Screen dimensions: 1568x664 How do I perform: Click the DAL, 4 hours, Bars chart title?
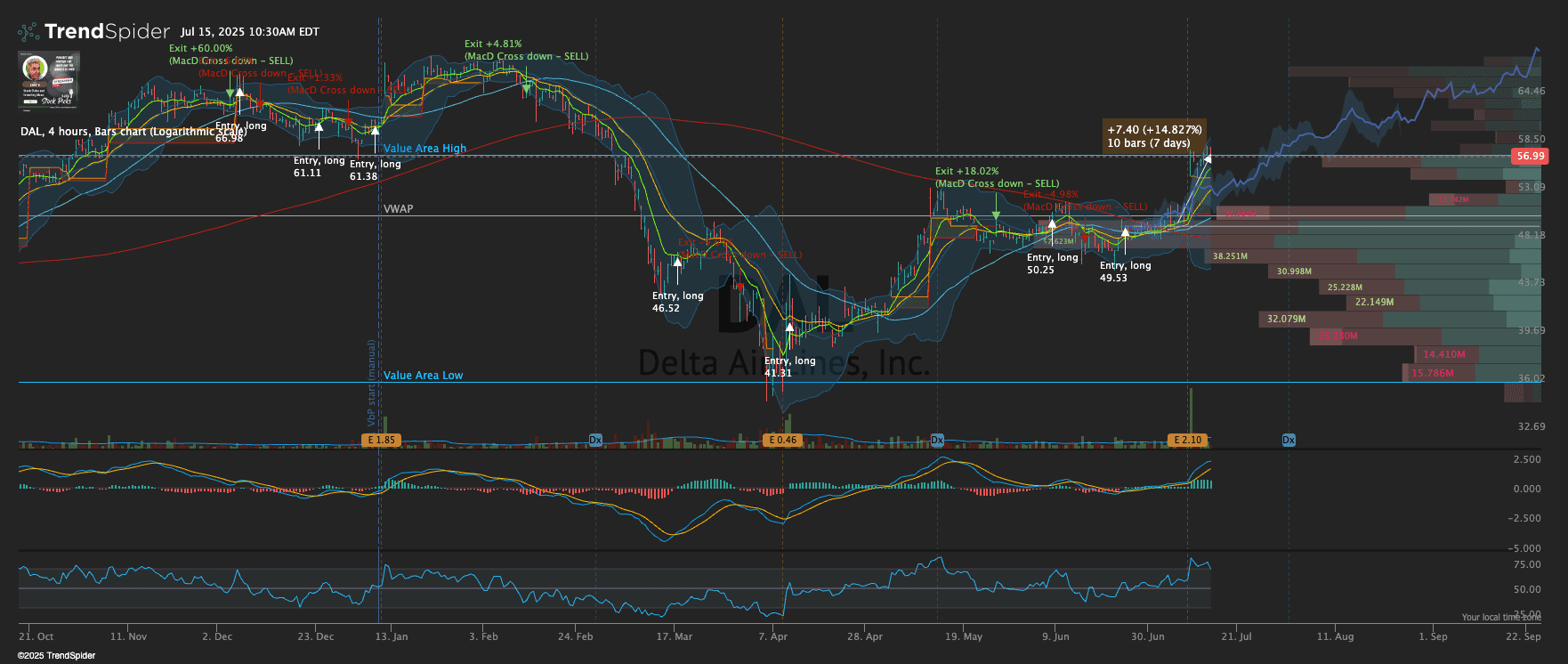[133, 132]
